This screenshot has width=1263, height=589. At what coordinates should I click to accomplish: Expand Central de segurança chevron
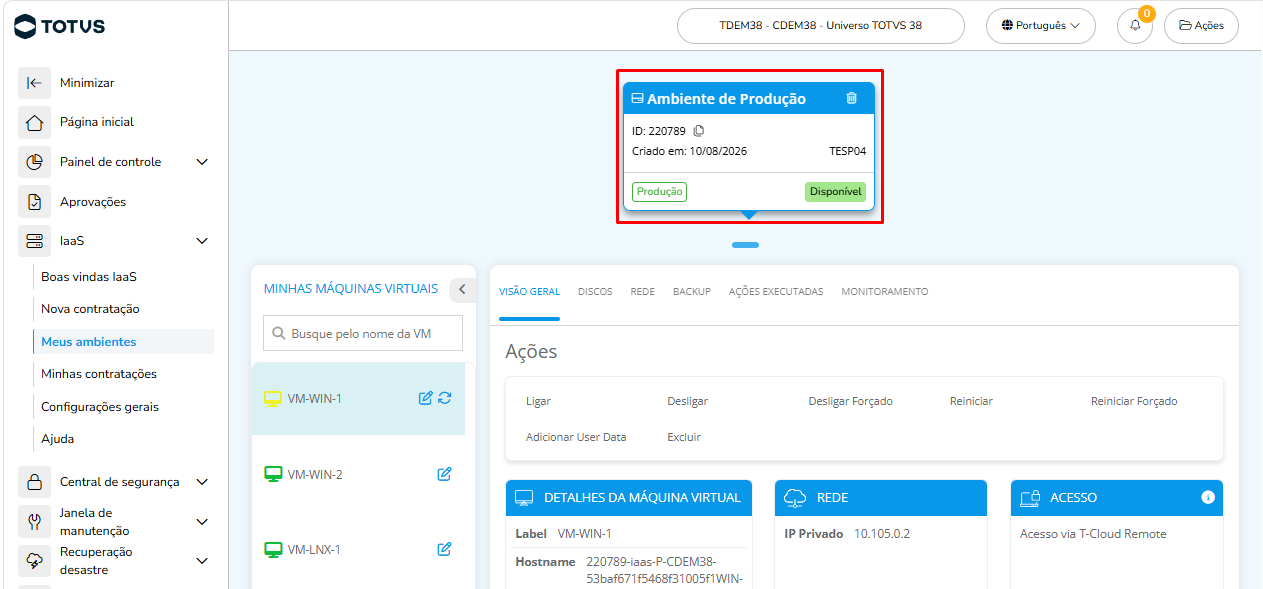202,482
